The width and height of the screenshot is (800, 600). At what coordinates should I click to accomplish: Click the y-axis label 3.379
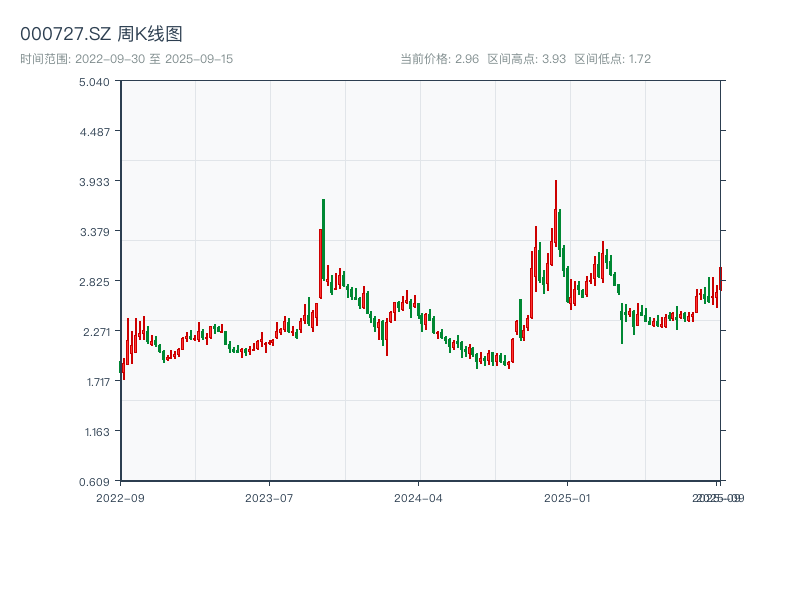(x=94, y=232)
